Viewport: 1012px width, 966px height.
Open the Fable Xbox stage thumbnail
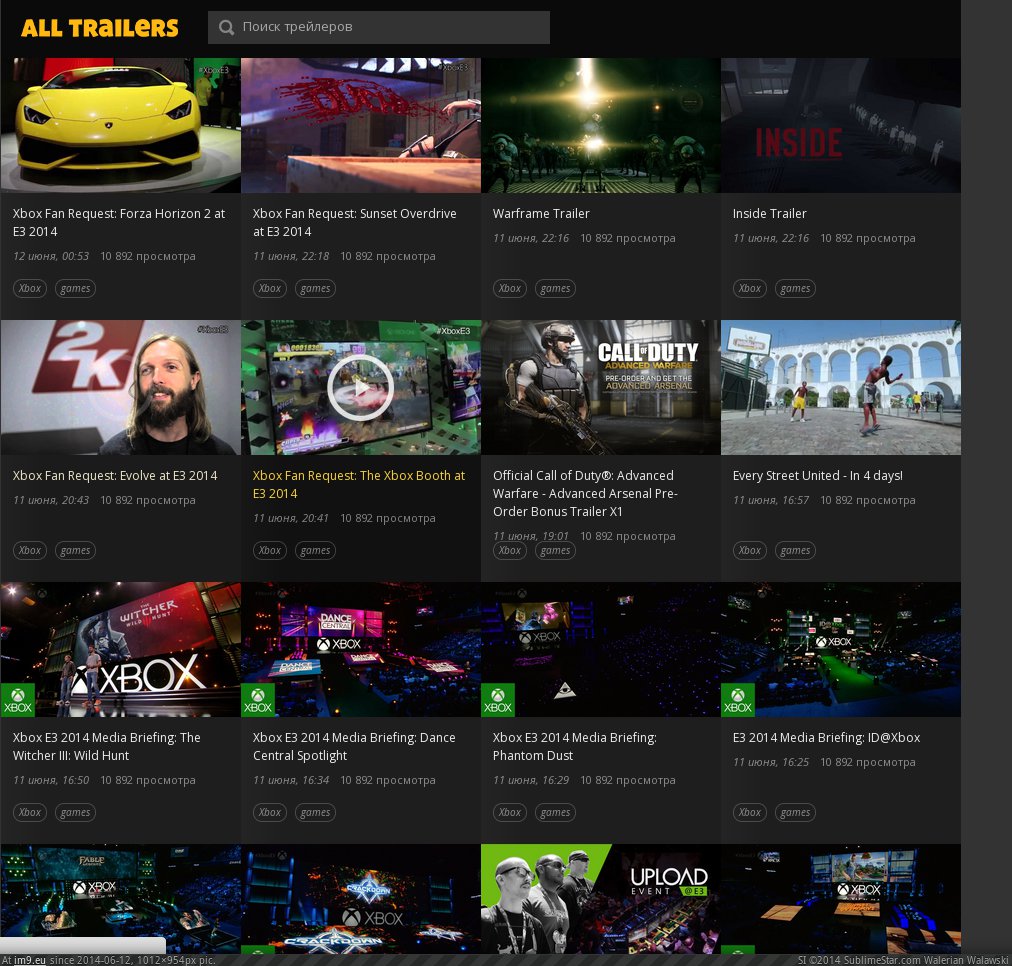(121, 899)
